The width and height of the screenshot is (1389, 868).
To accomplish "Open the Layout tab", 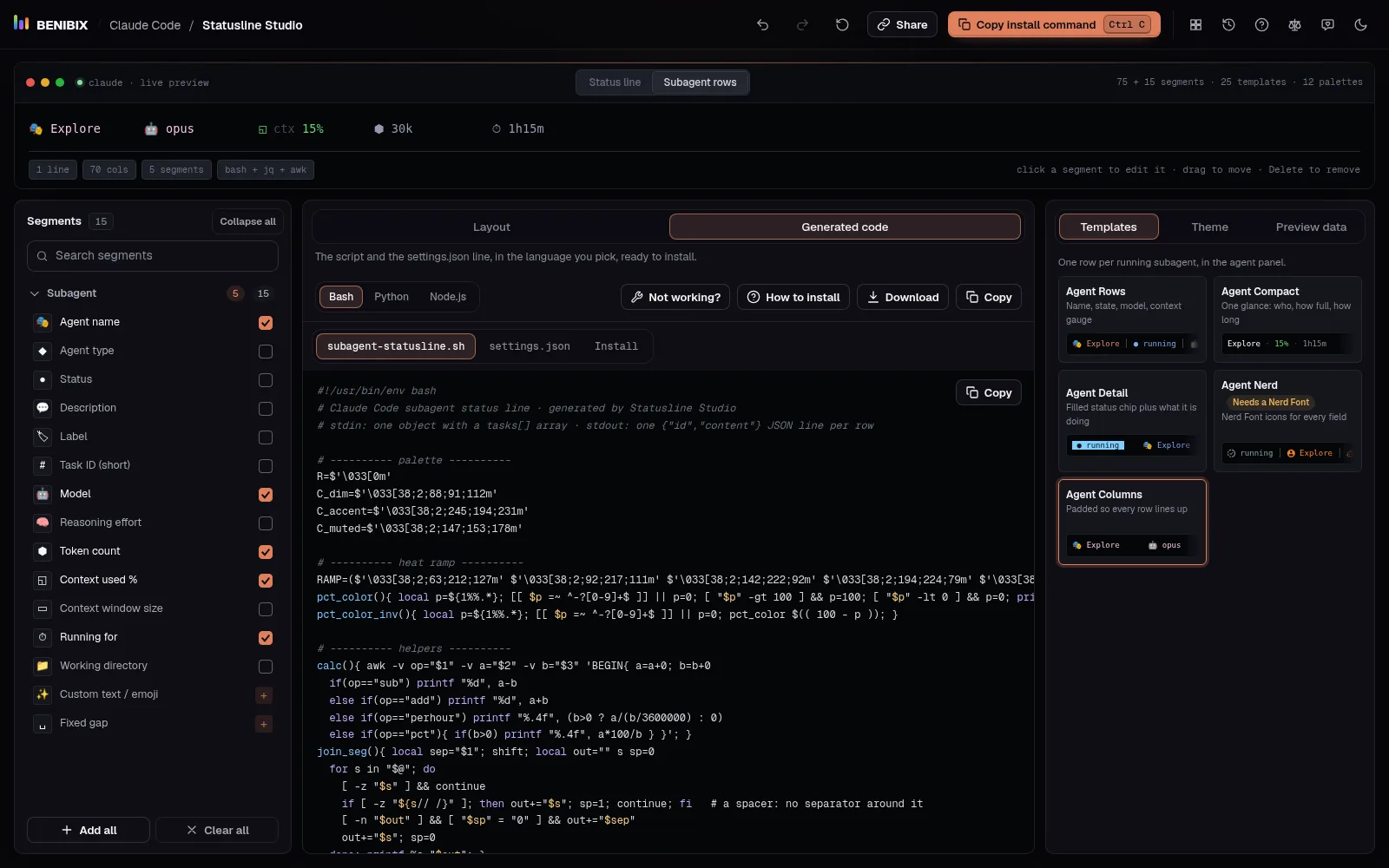I will [491, 227].
